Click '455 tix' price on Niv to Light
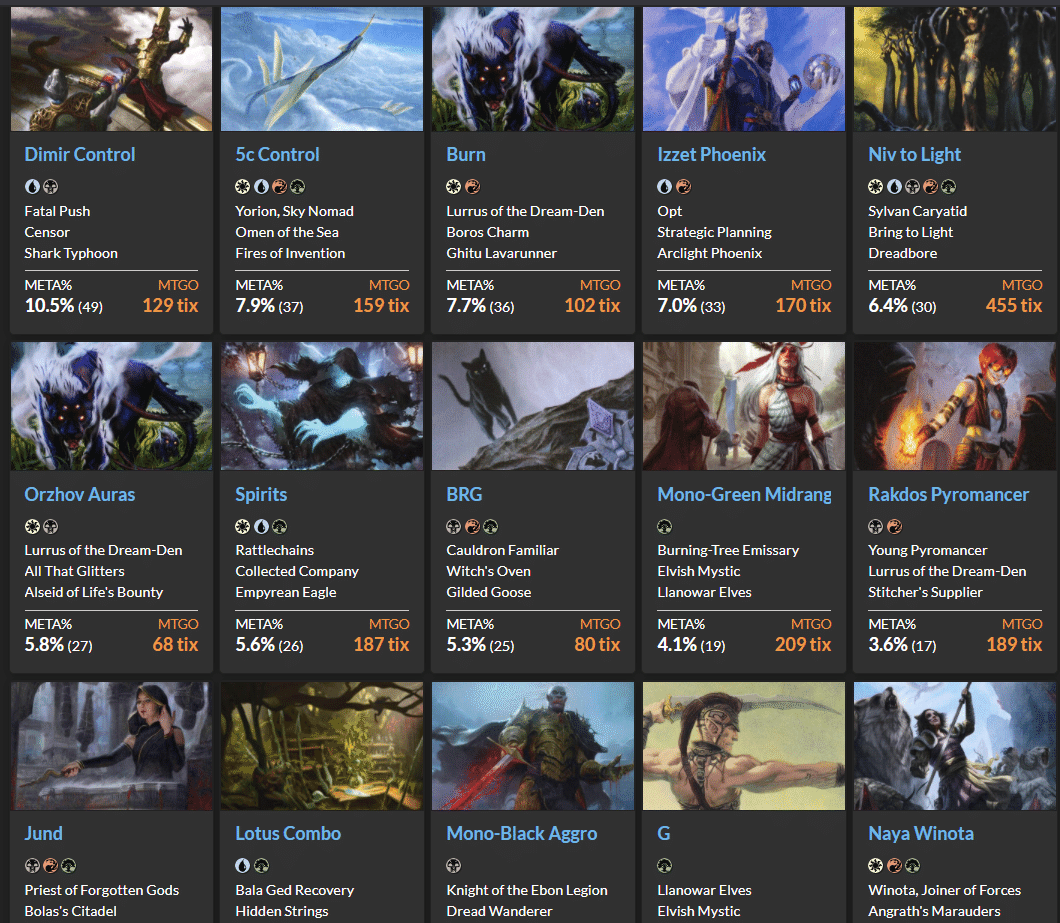Screen dimensions: 1060x923 pos(1013,306)
